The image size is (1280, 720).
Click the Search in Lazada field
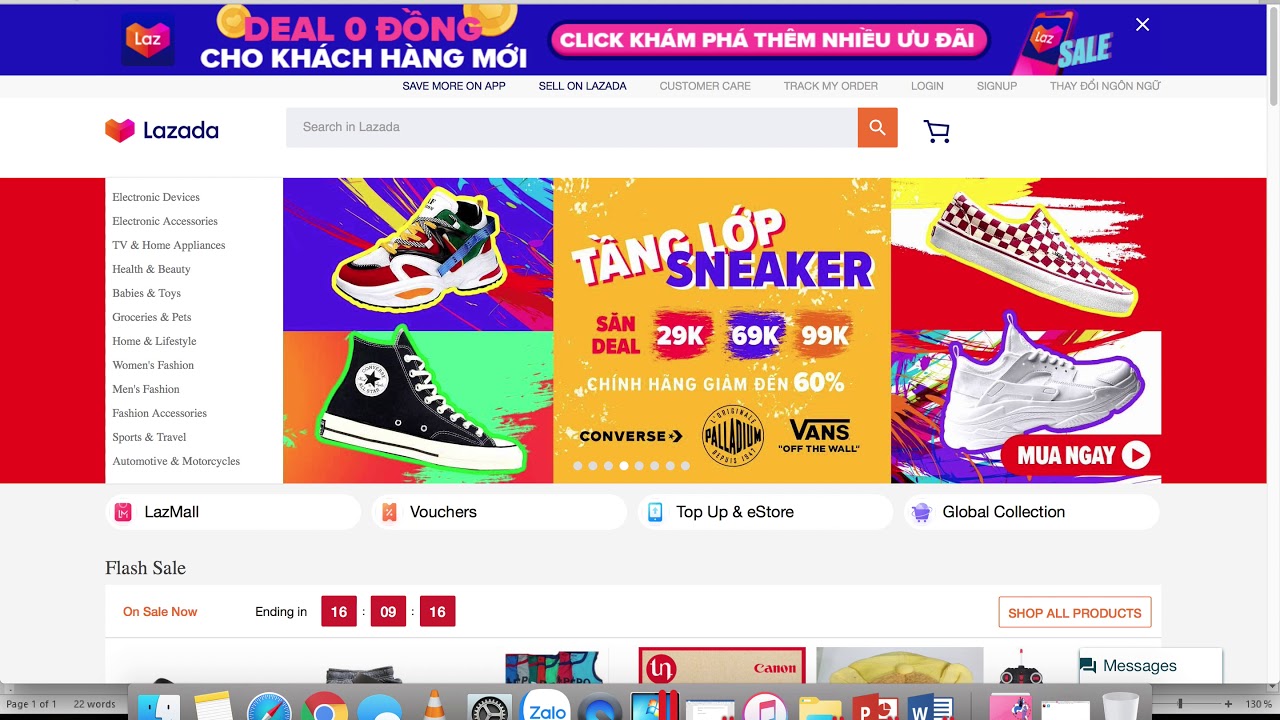(572, 127)
